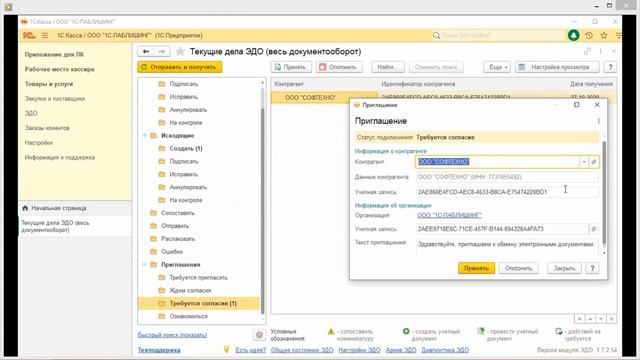Select Распаковать folder
Image resolution: width=640 pixels, height=360 pixels.
(178, 239)
